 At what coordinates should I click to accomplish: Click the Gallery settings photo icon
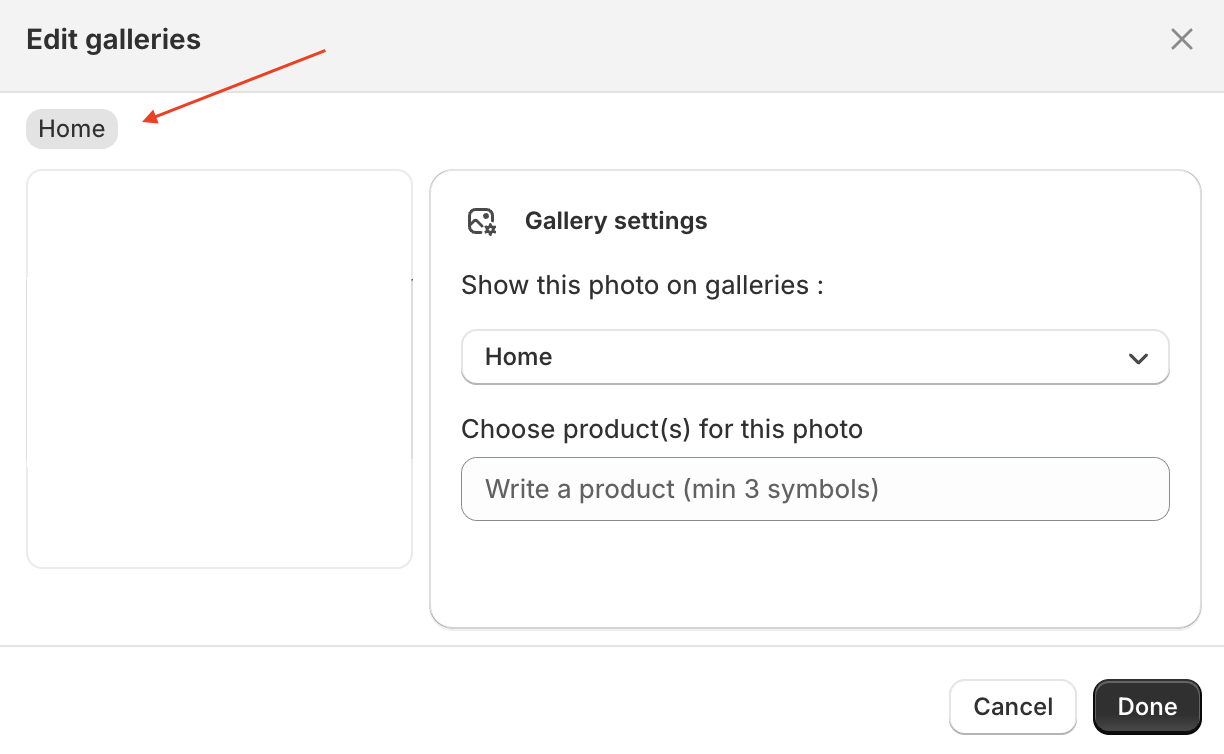click(x=482, y=221)
